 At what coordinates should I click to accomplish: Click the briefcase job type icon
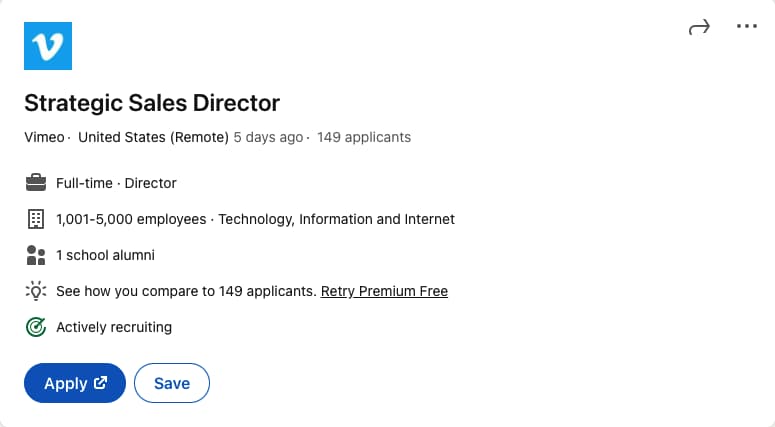click(x=36, y=183)
